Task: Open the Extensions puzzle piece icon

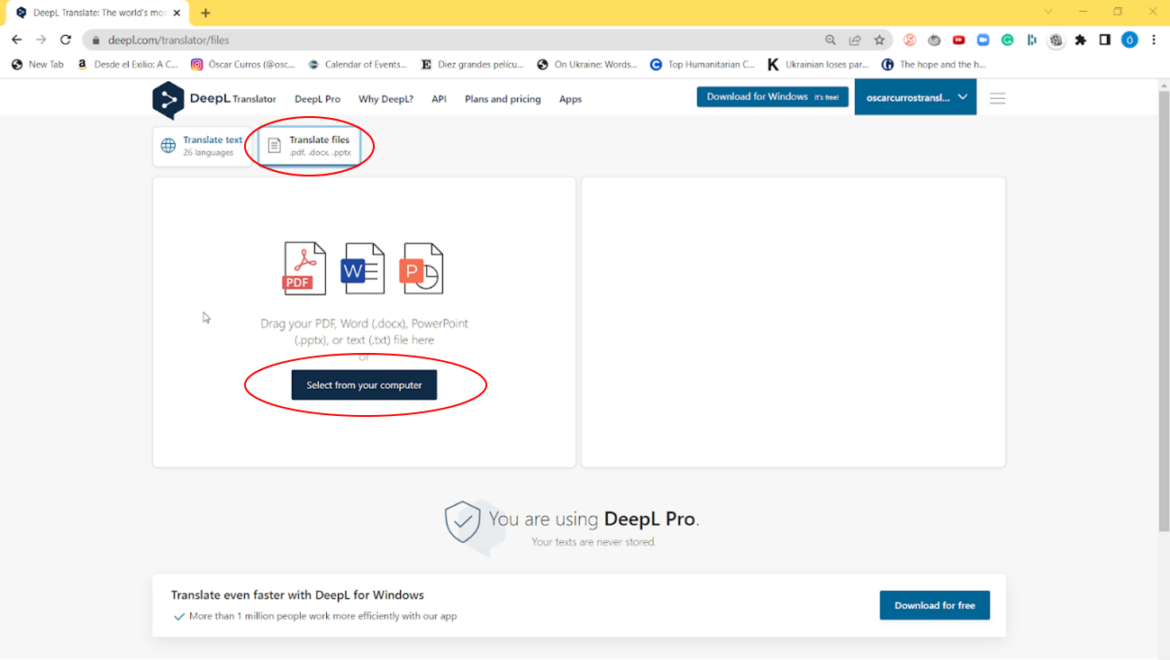Action: [1080, 40]
